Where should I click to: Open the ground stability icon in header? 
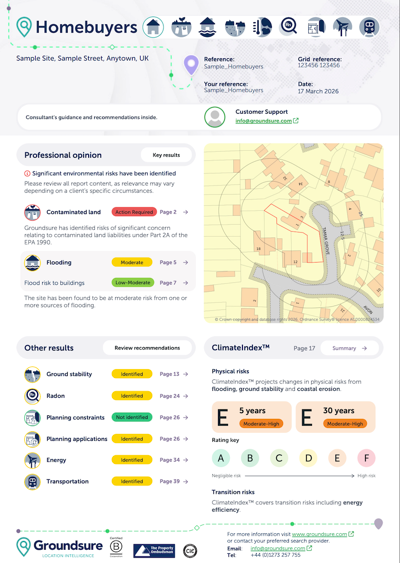(x=235, y=27)
